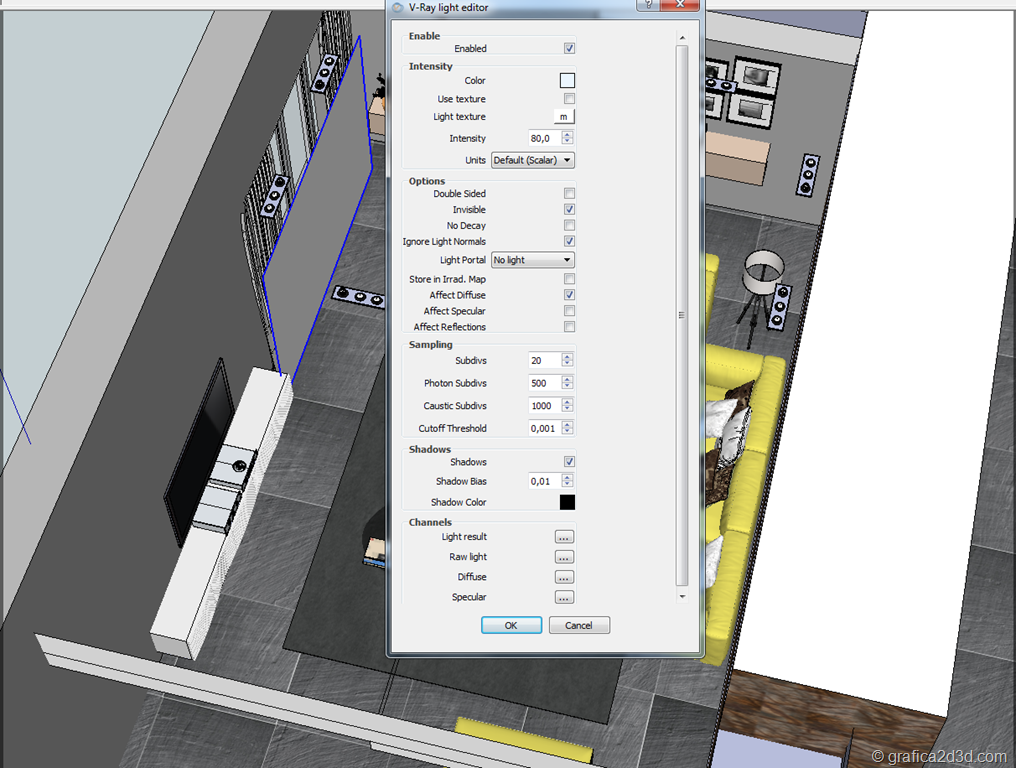Click the Intensity value field
This screenshot has height=768, width=1016.
click(x=544, y=138)
